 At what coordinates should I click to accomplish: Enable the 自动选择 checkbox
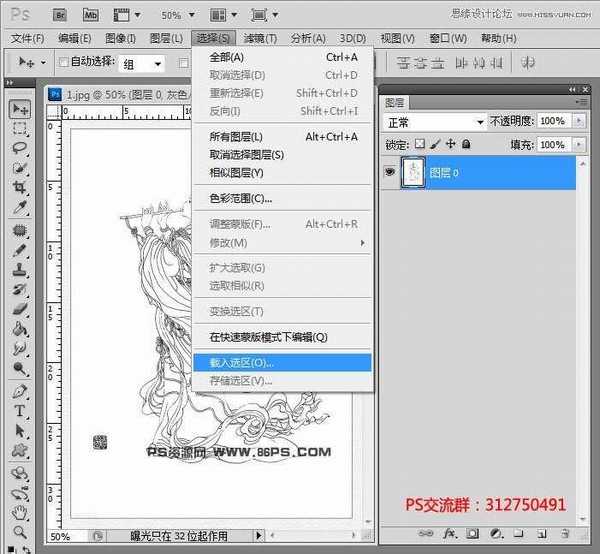[x=64, y=63]
